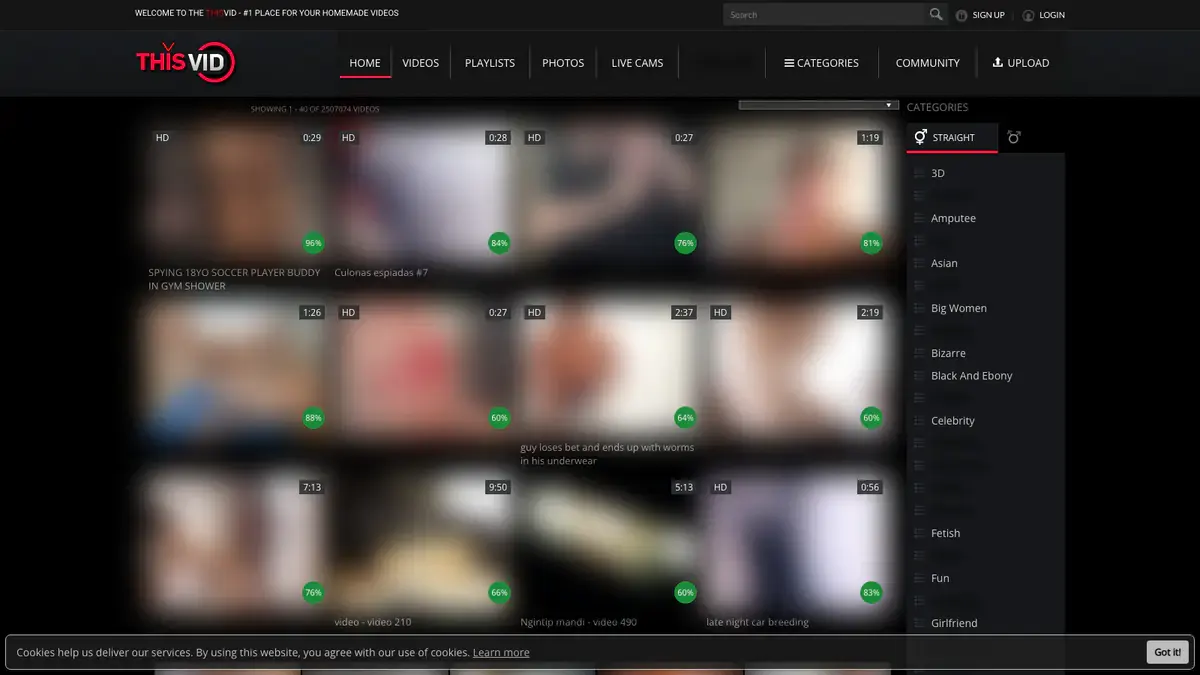1200x675 pixels.
Task: Open the ThisVid logo home link
Action: [x=186, y=62]
